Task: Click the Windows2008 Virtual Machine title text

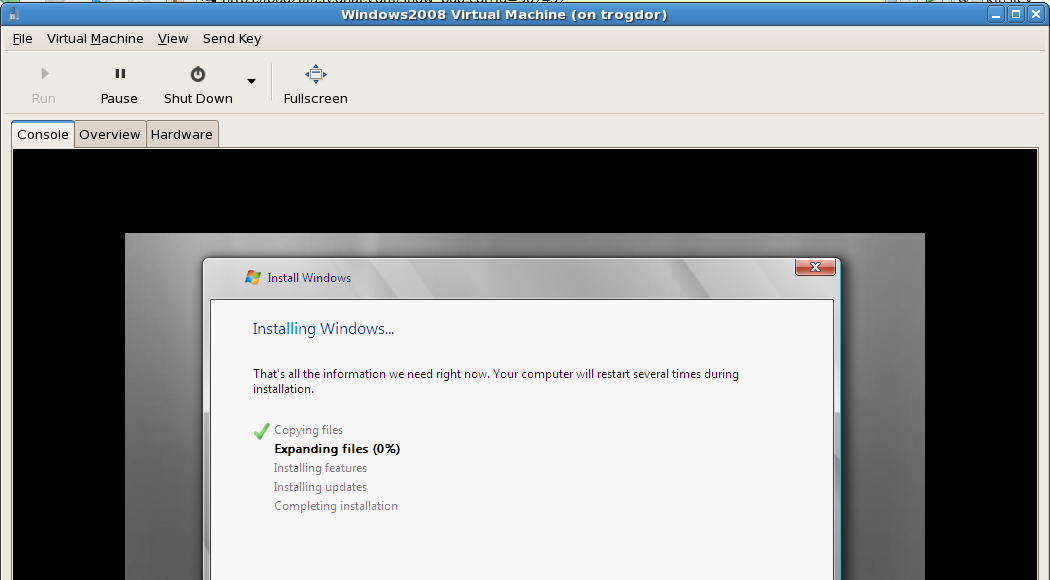Action: click(504, 15)
